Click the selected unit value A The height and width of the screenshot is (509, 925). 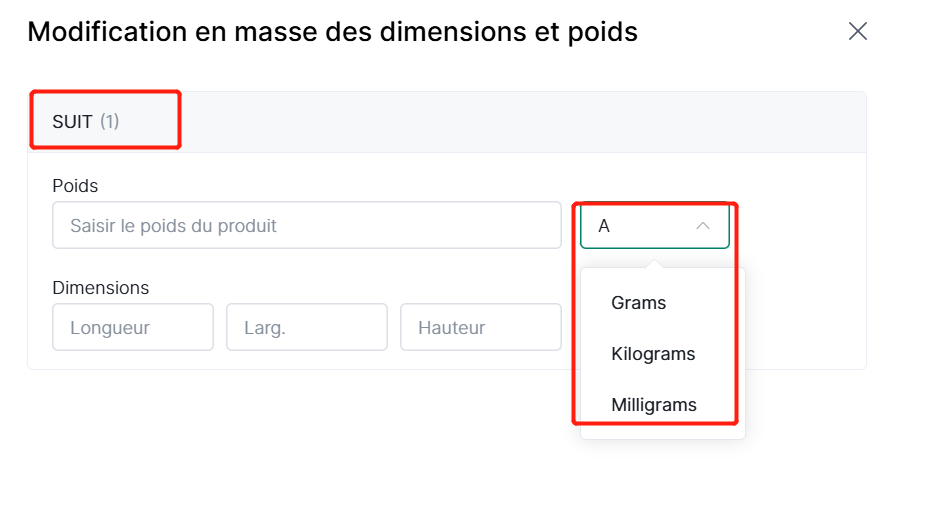point(604,226)
